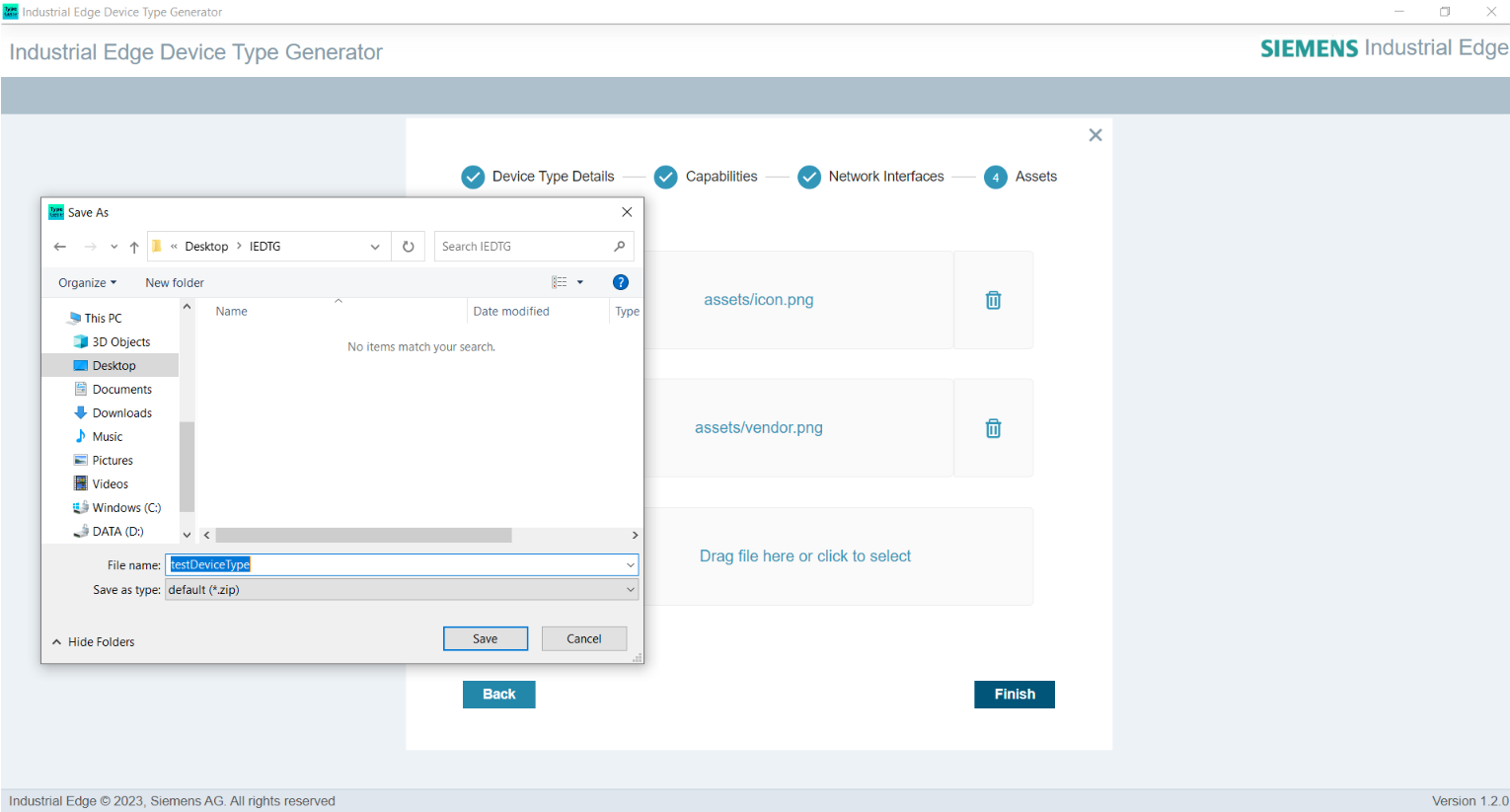Click inside the File name field
This screenshot has width=1510, height=812.
click(395, 564)
